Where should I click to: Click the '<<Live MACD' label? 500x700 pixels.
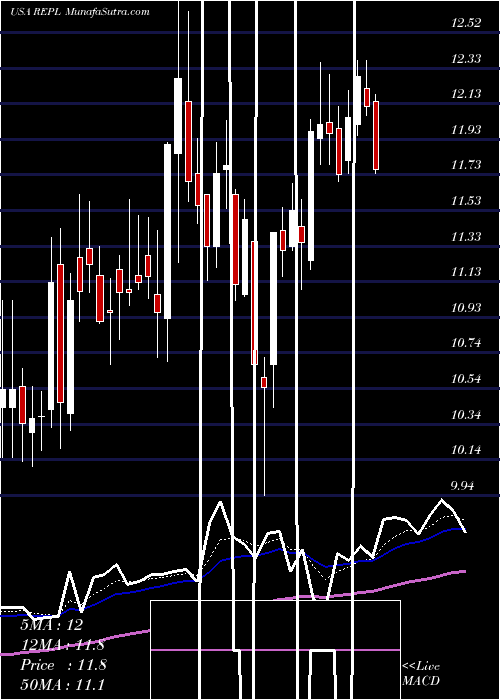(421, 673)
